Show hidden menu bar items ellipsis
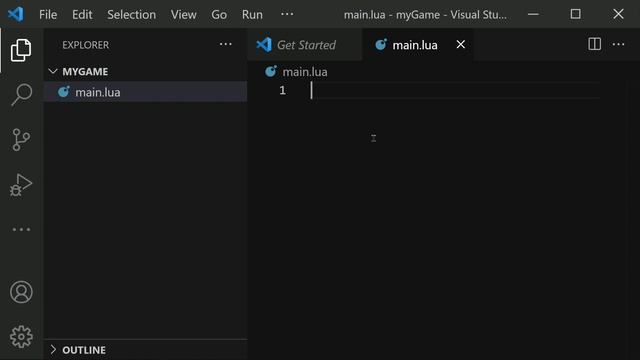The width and height of the screenshot is (640, 360). (x=287, y=14)
